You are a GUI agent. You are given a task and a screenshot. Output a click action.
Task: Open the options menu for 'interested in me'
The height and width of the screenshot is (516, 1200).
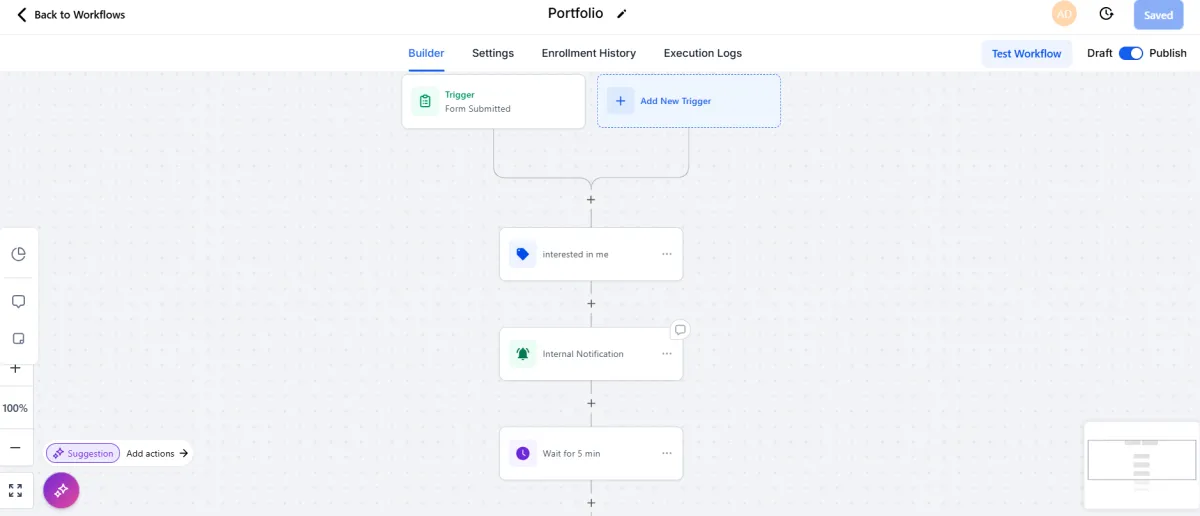(667, 254)
